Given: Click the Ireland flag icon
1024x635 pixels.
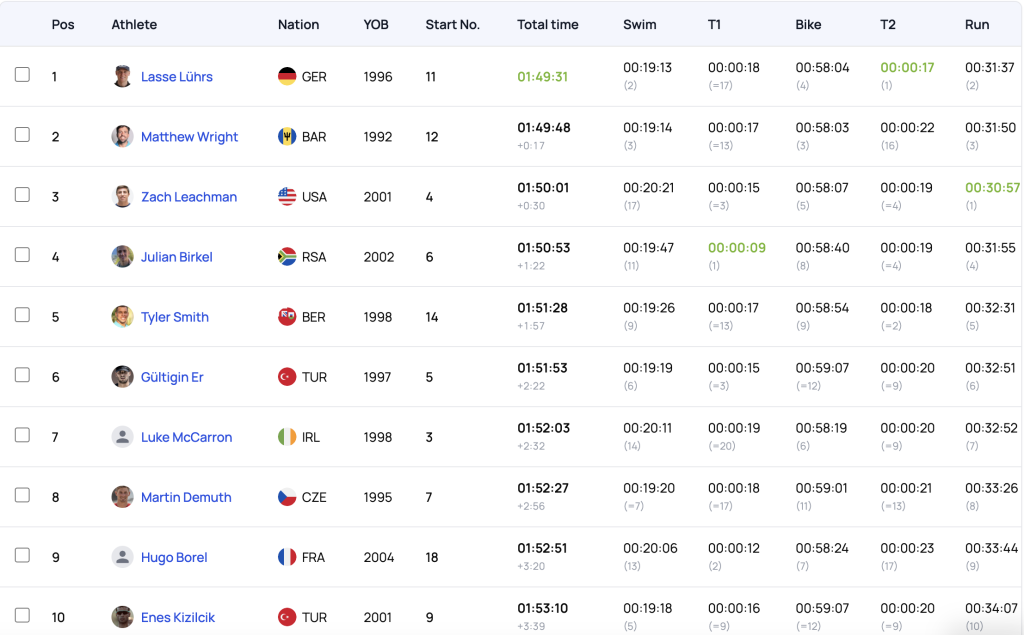Looking at the screenshot, I should [287, 437].
